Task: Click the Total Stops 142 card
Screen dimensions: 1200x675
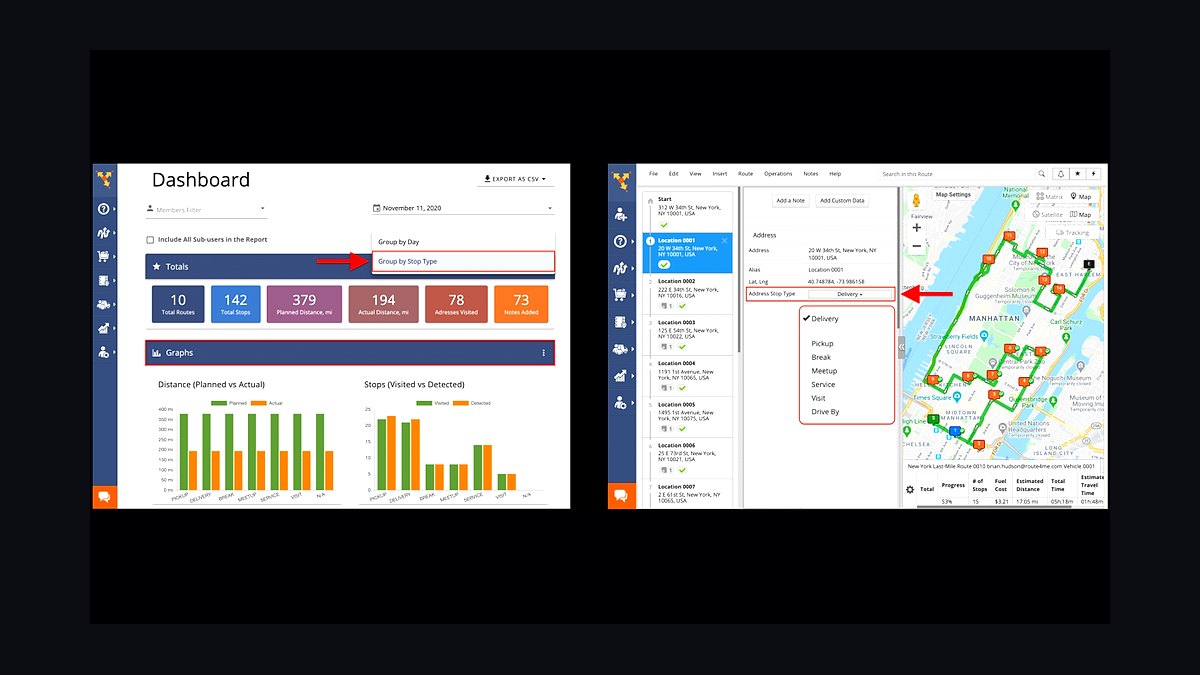Action: coord(236,304)
